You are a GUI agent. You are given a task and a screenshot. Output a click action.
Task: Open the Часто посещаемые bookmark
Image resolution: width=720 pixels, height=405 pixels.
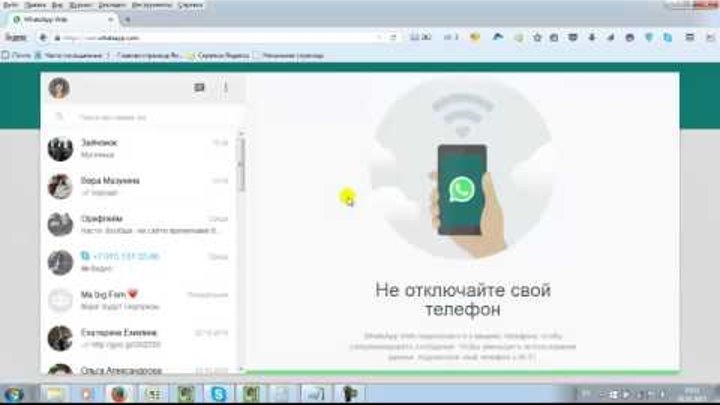[69, 56]
